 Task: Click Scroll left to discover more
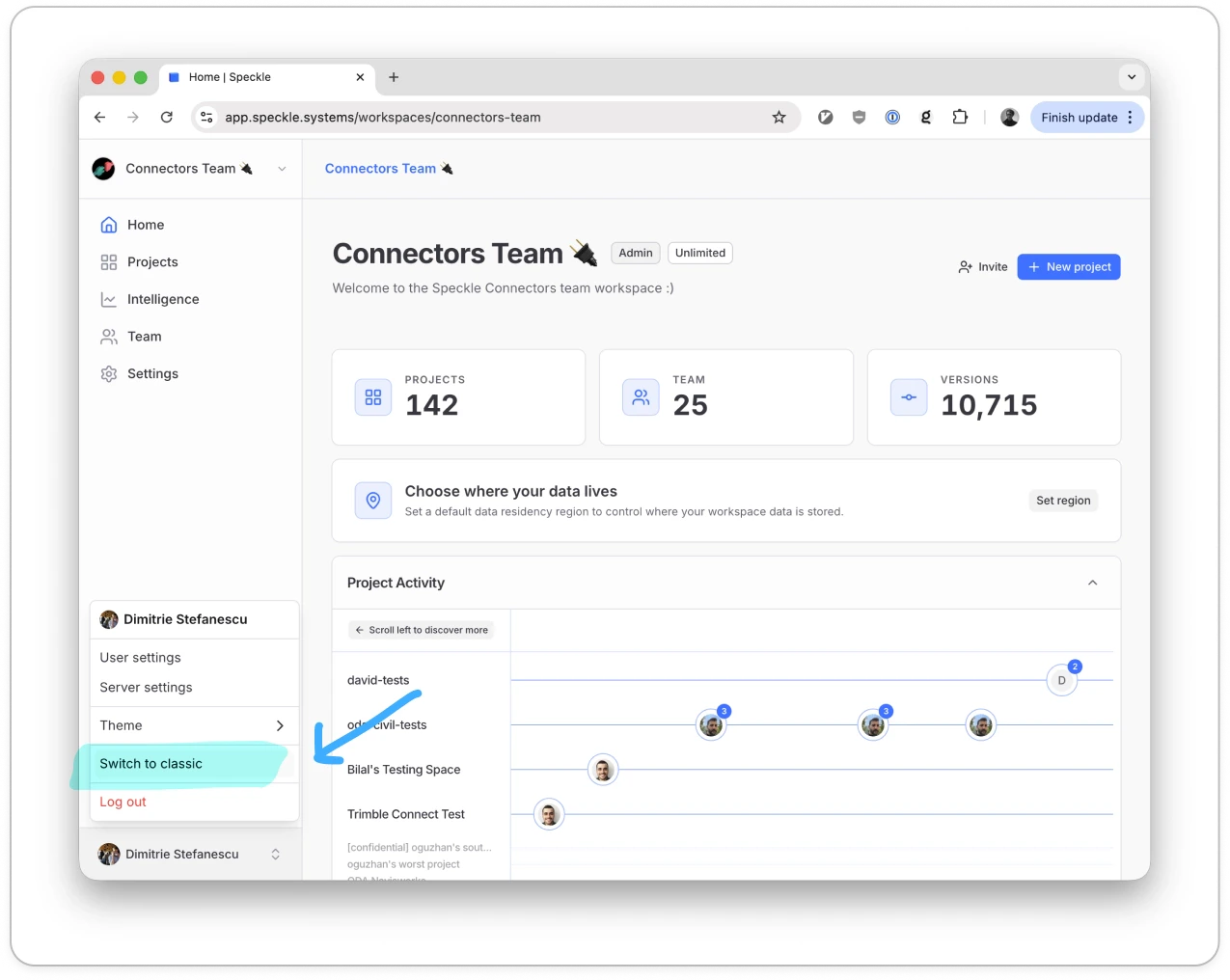(x=421, y=630)
